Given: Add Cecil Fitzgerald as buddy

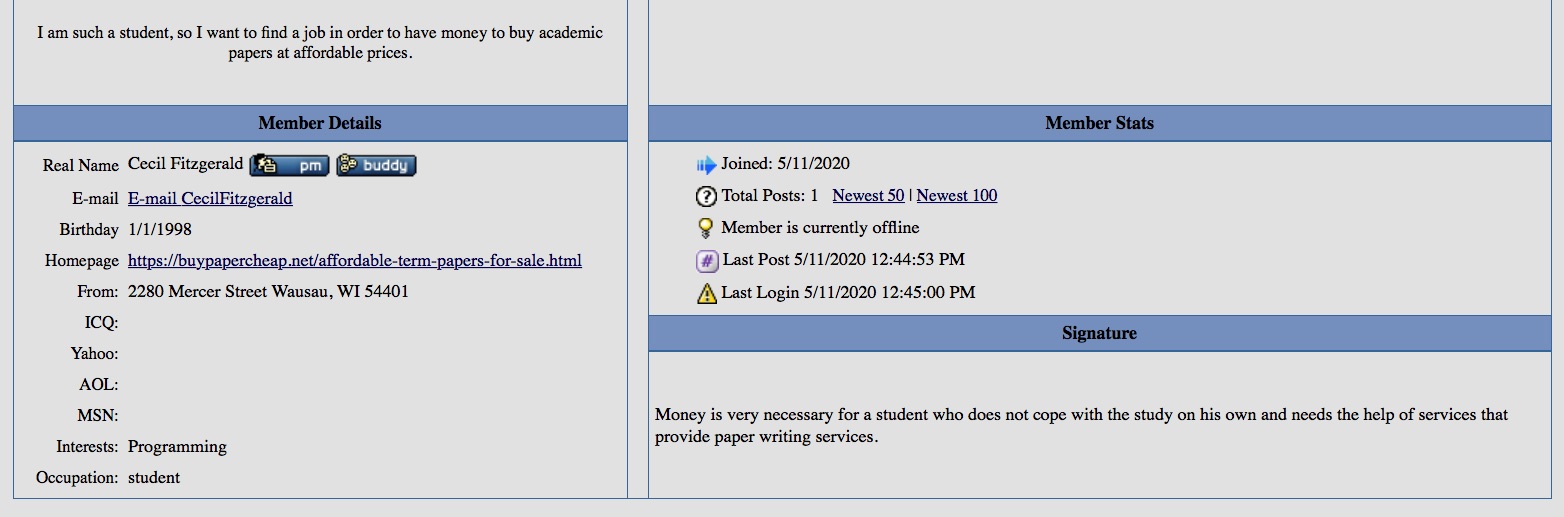Looking at the screenshot, I should tap(376, 165).
